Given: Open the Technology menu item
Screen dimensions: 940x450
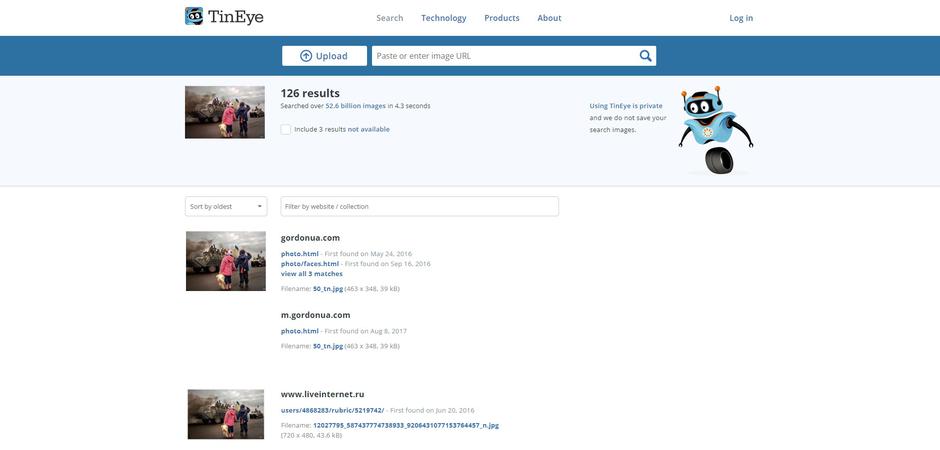Looking at the screenshot, I should tap(443, 18).
